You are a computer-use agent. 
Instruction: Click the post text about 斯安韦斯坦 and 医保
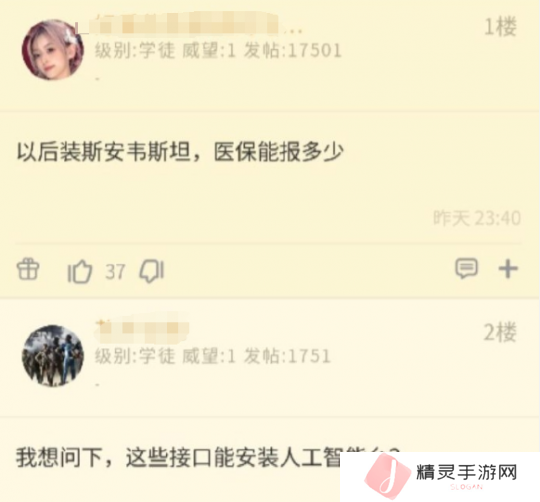coord(180,152)
